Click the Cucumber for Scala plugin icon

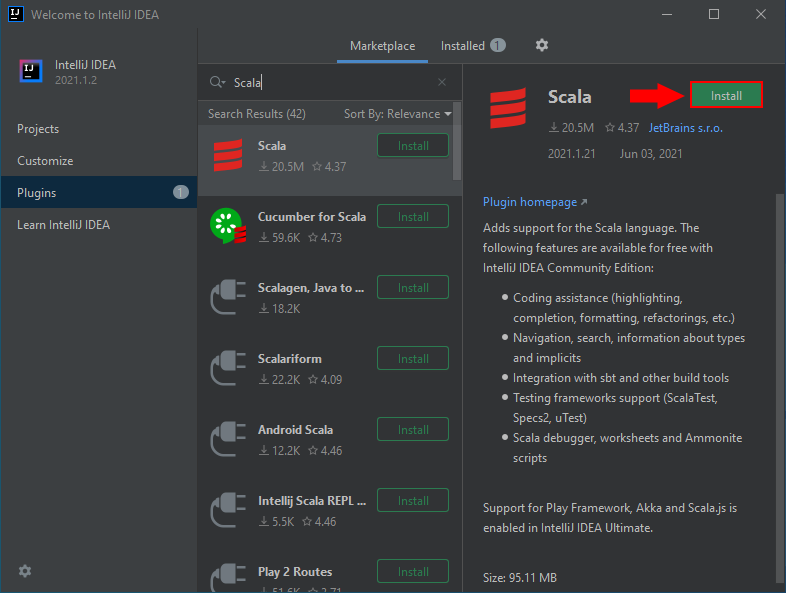click(228, 226)
